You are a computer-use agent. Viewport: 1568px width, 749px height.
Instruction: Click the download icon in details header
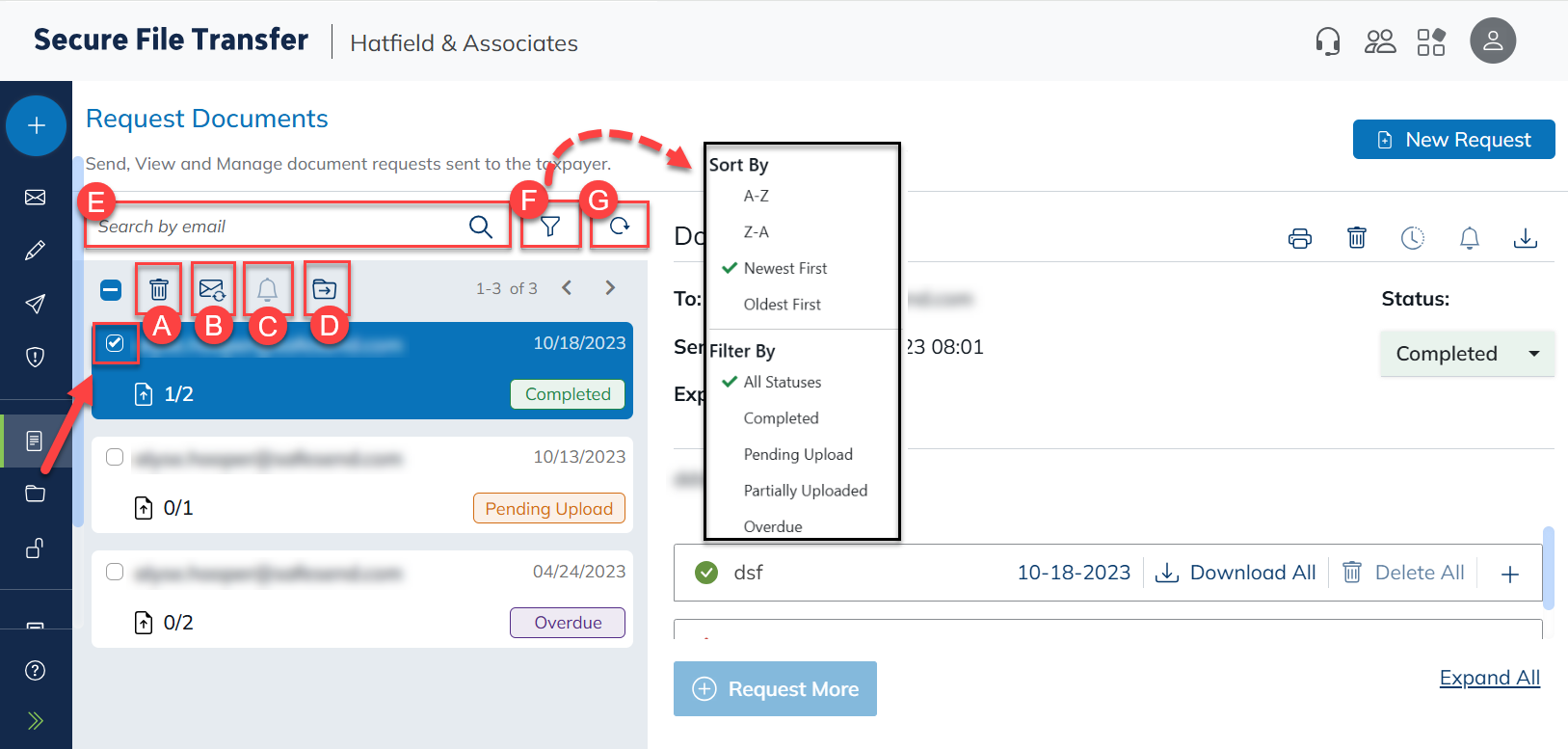coord(1525,238)
